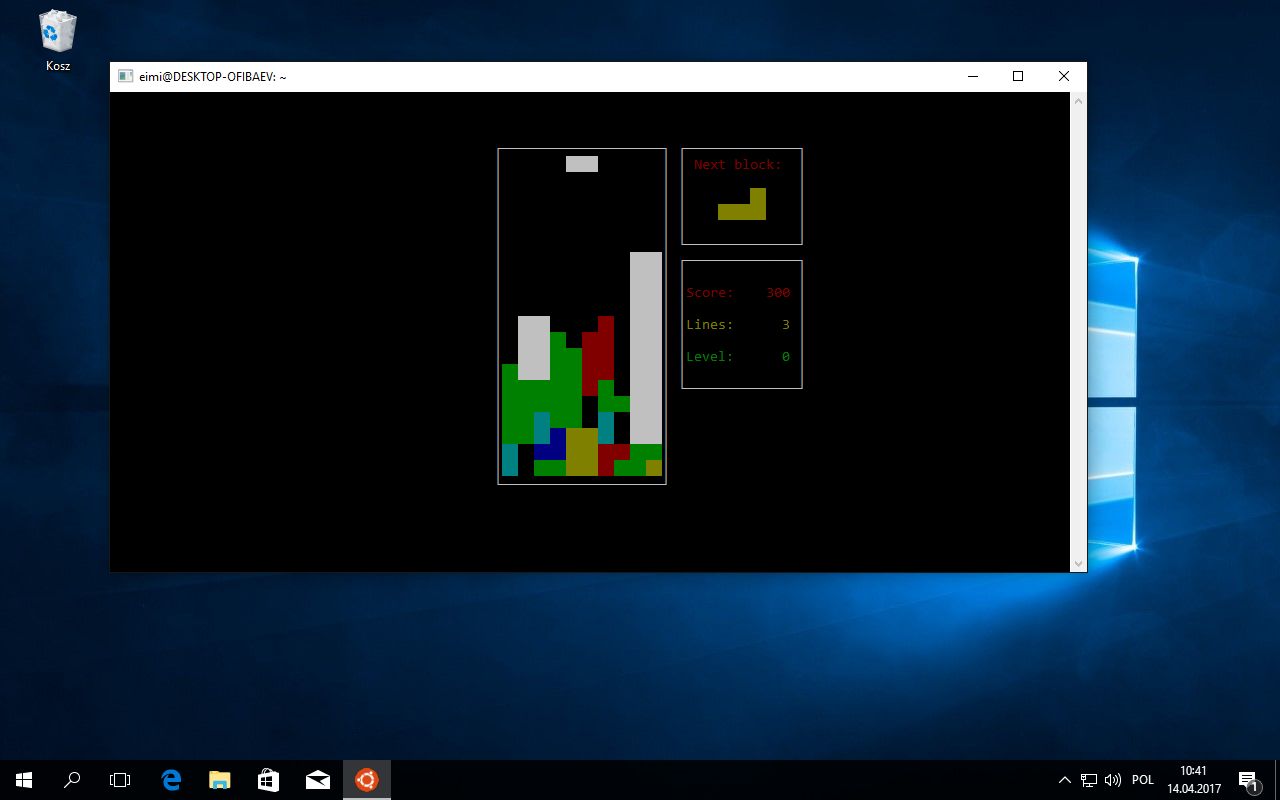Screen dimensions: 1280x800
Task: Open the Action Center notification icon
Action: (x=1248, y=780)
